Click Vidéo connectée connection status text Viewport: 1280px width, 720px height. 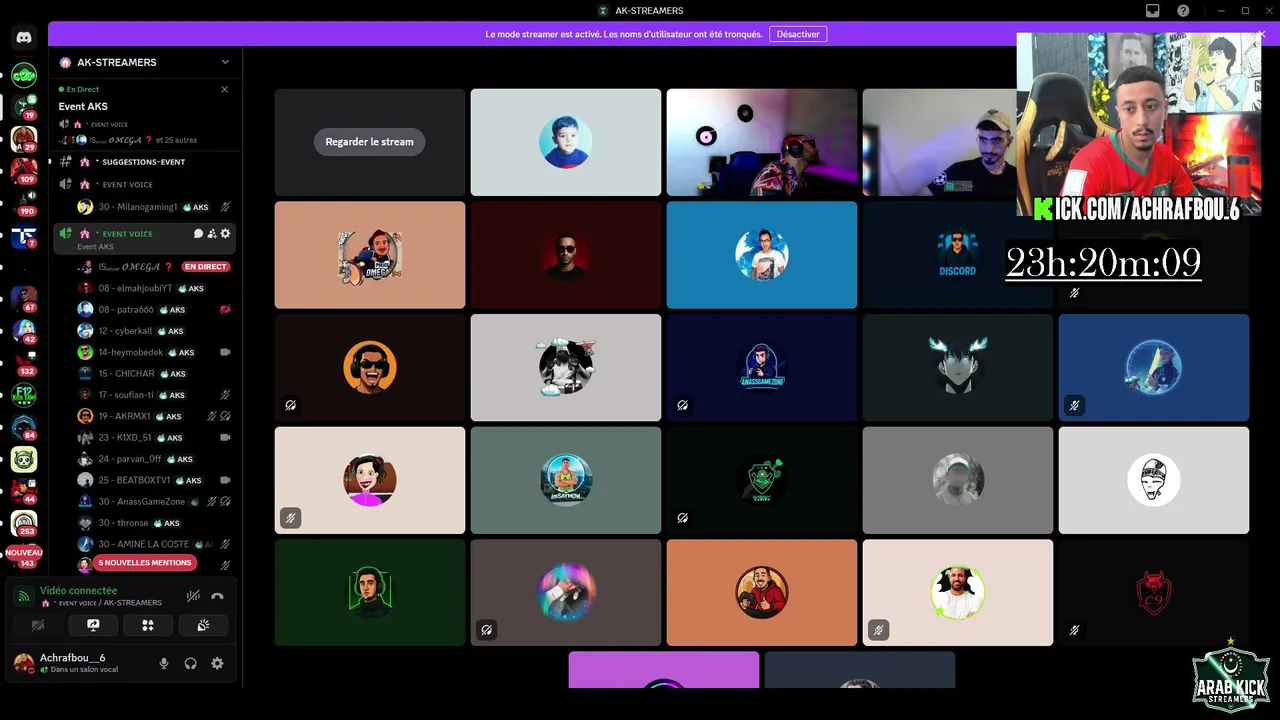[78, 591]
